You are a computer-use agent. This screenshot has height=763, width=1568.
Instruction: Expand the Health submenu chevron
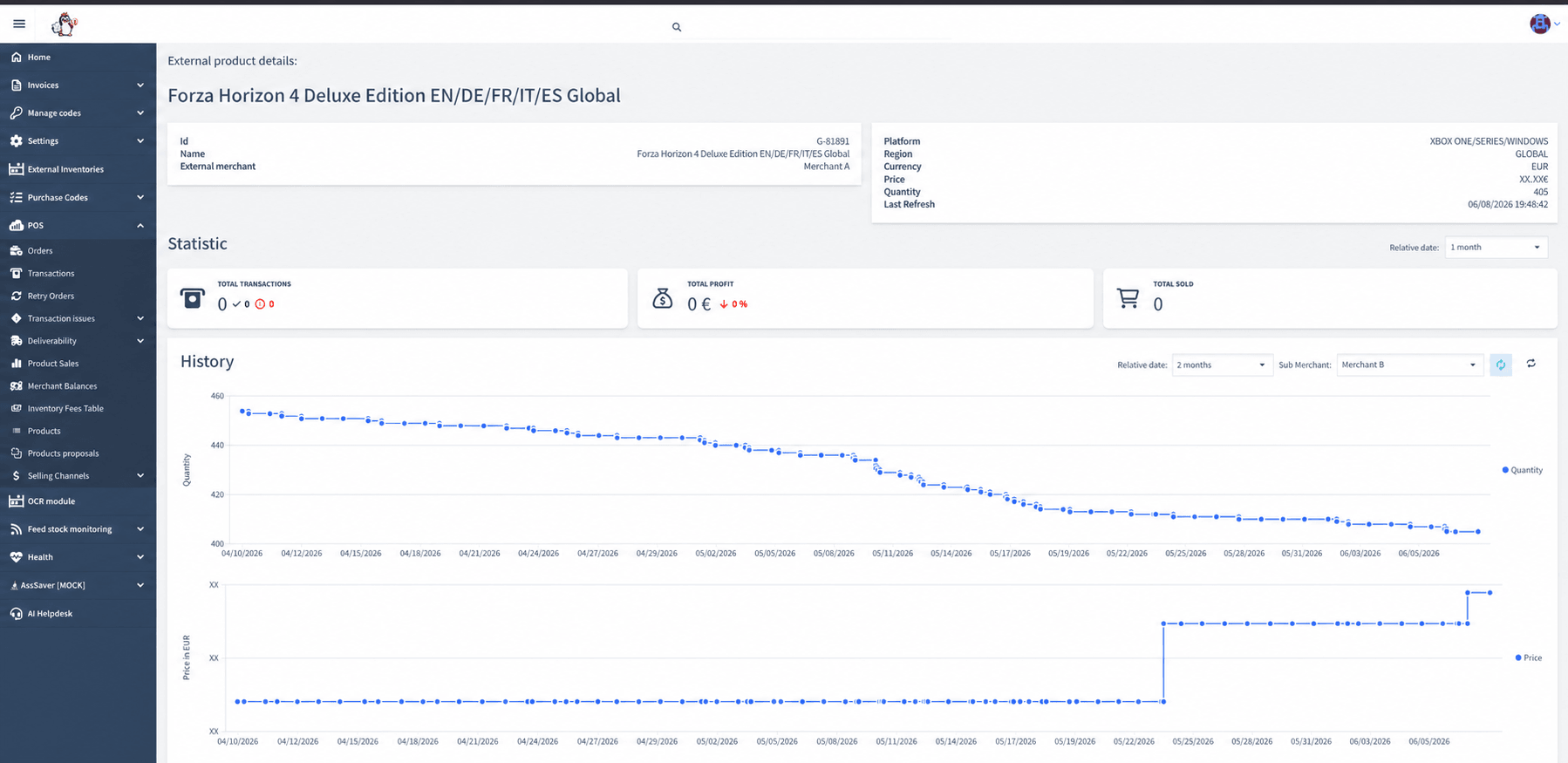[140, 557]
